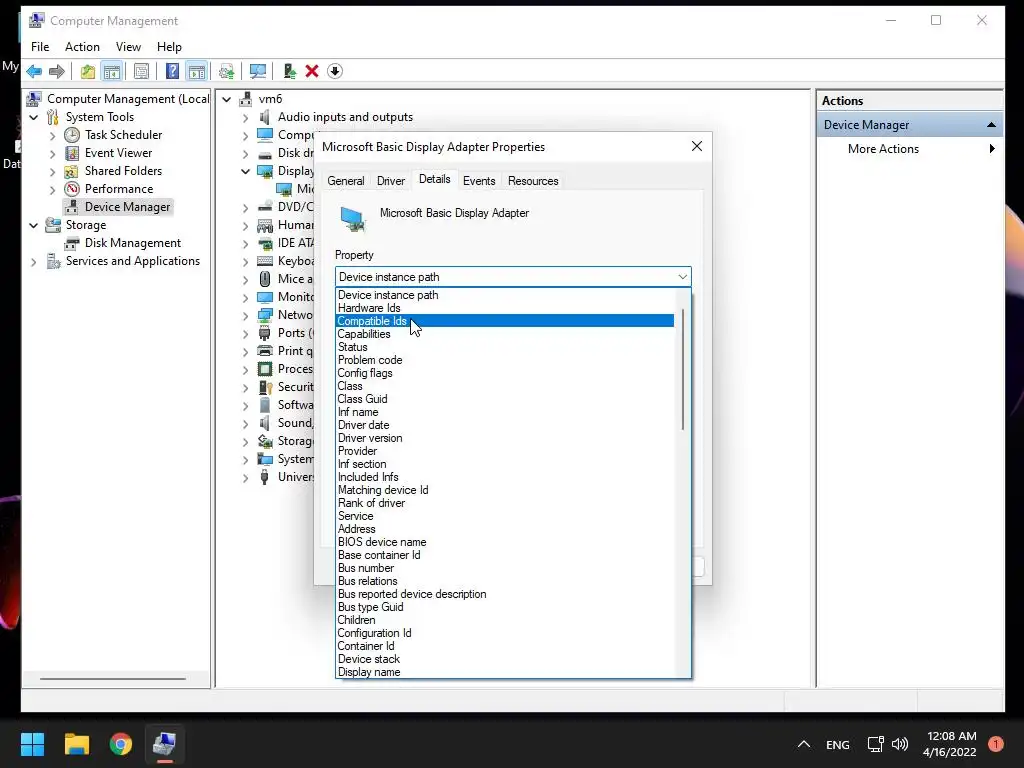This screenshot has width=1024, height=768.
Task: Click the ENG language indicator
Action: click(837, 744)
